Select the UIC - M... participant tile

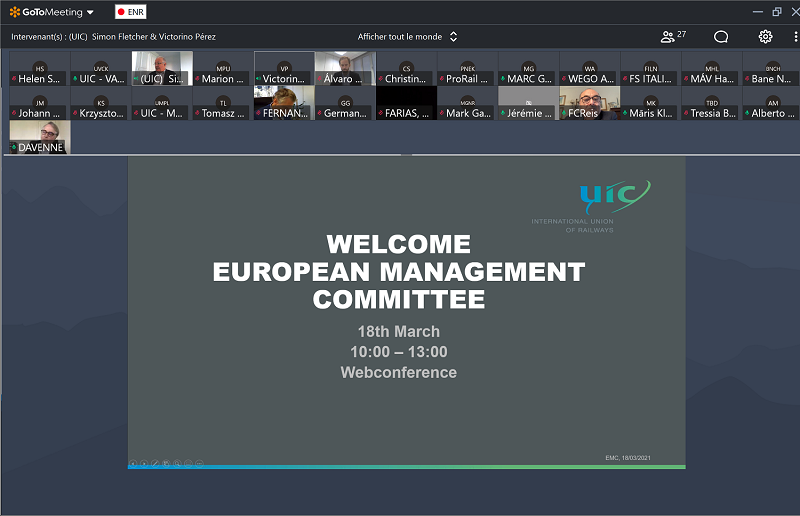pyautogui.click(x=162, y=103)
